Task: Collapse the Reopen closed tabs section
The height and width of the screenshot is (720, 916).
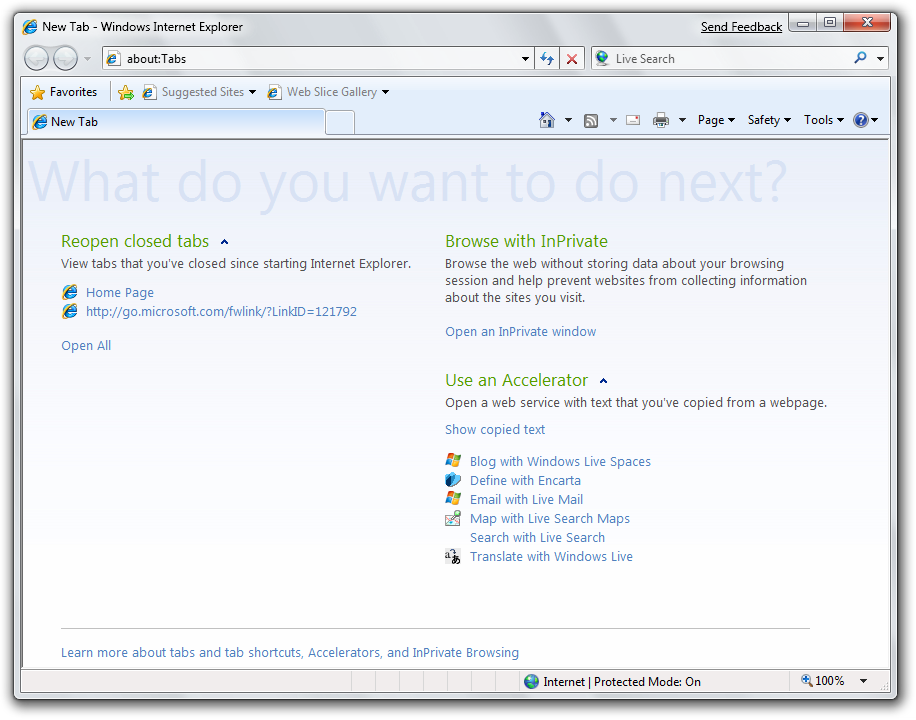Action: [224, 242]
